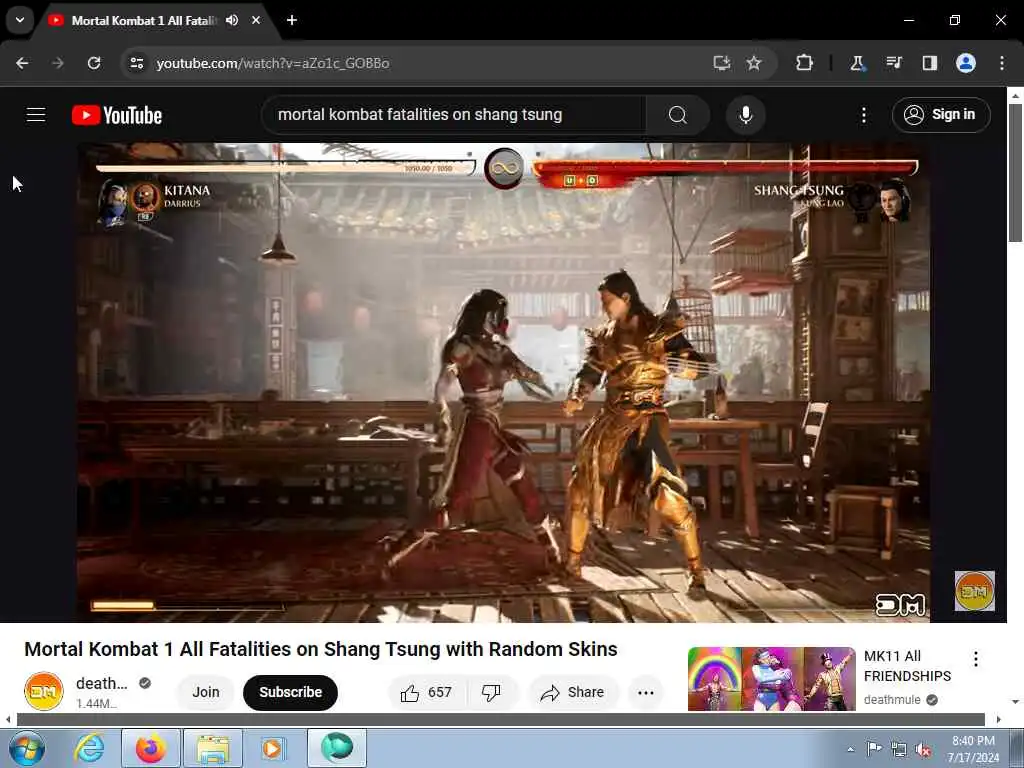The image size is (1024, 768).
Task: Open MK11 All FRIENDSHIPS thumbnail
Action: click(771, 679)
